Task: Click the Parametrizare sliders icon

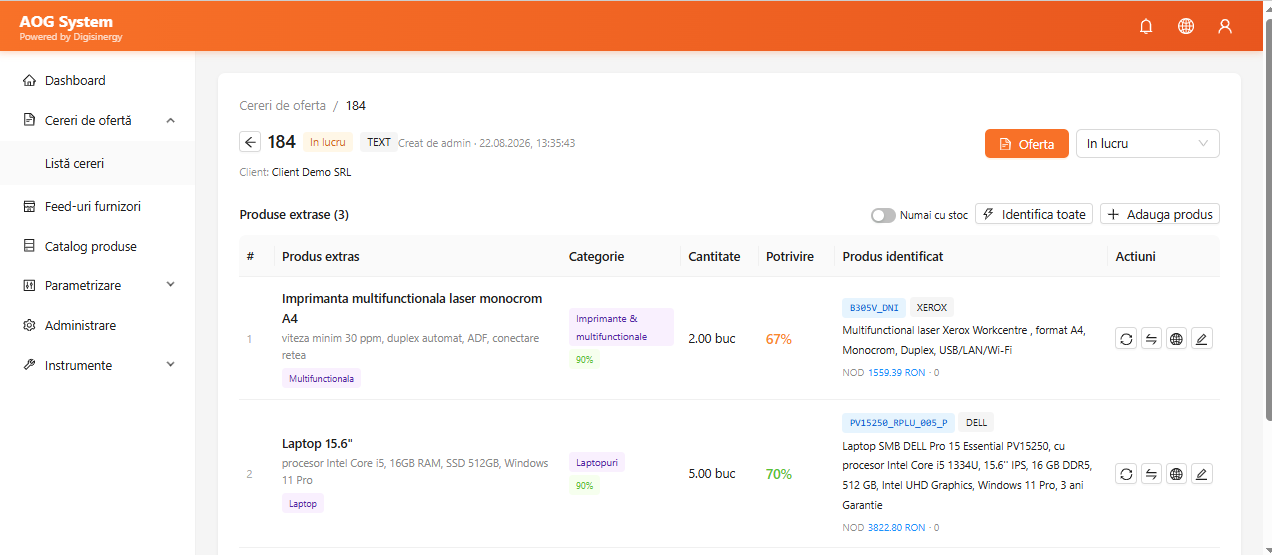Action: [29, 285]
